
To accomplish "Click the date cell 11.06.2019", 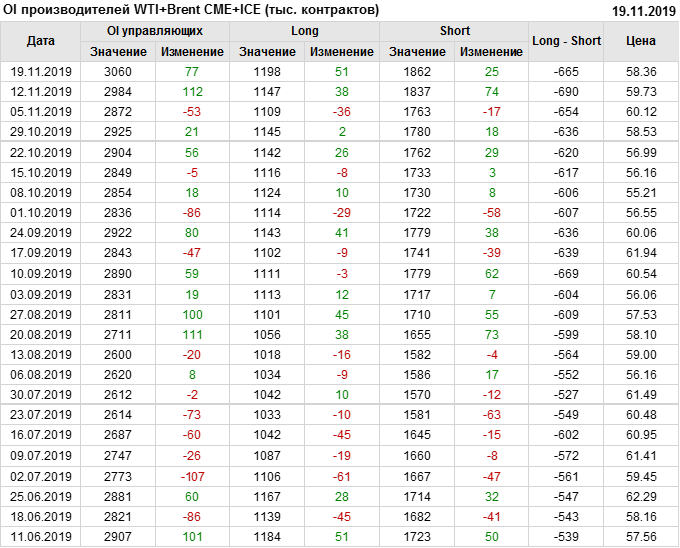I will click(x=41, y=536).
